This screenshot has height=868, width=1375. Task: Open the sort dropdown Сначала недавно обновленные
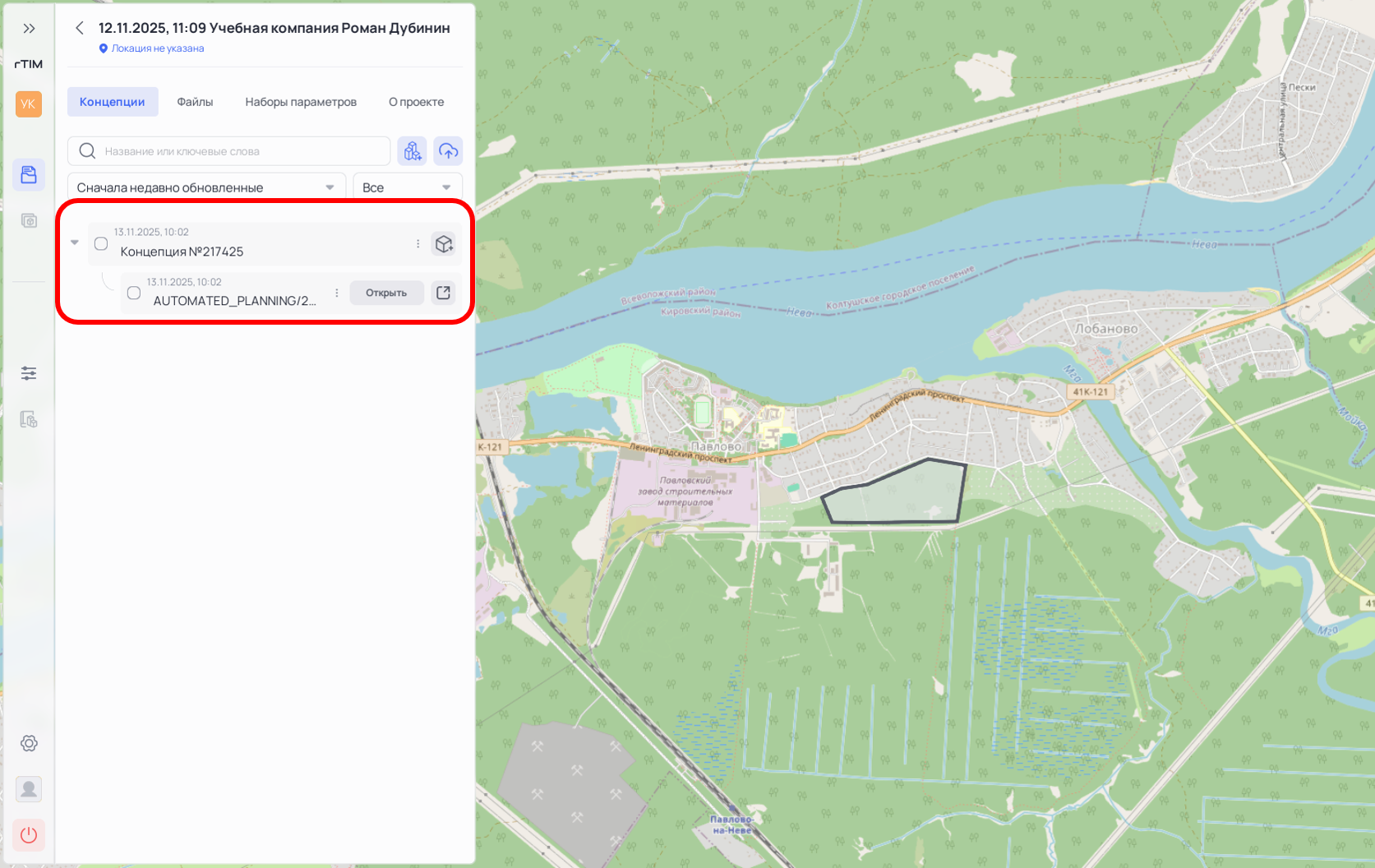(206, 187)
